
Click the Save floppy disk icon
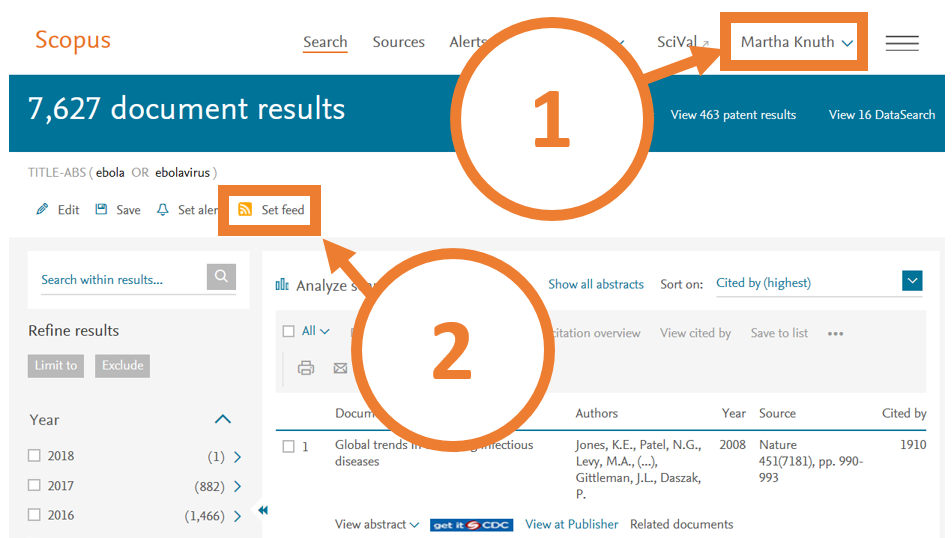101,209
